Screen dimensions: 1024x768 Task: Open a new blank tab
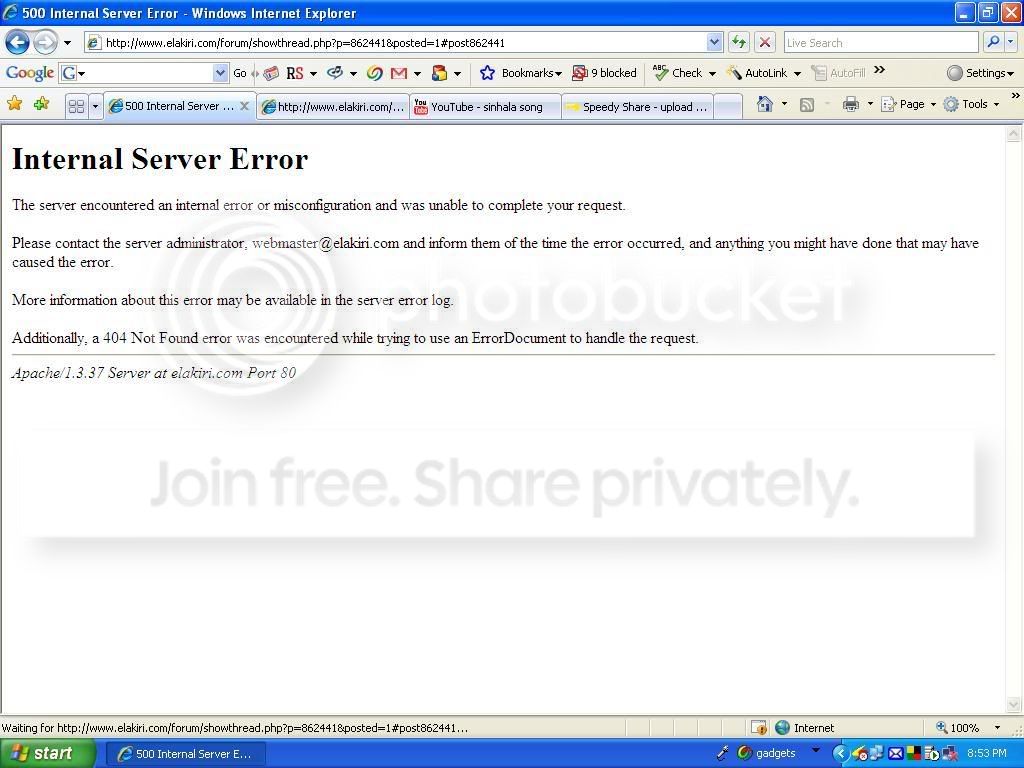point(728,106)
